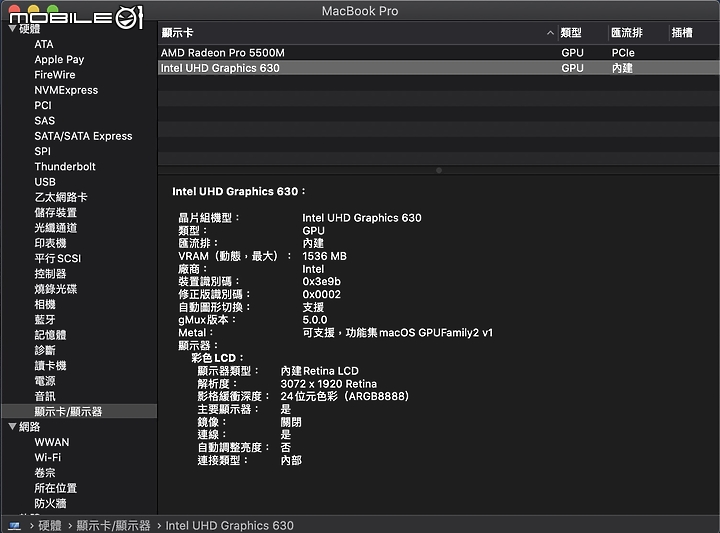720x533 pixels.
Task: Open SATA/SATA Express entry
Action: tap(83, 136)
